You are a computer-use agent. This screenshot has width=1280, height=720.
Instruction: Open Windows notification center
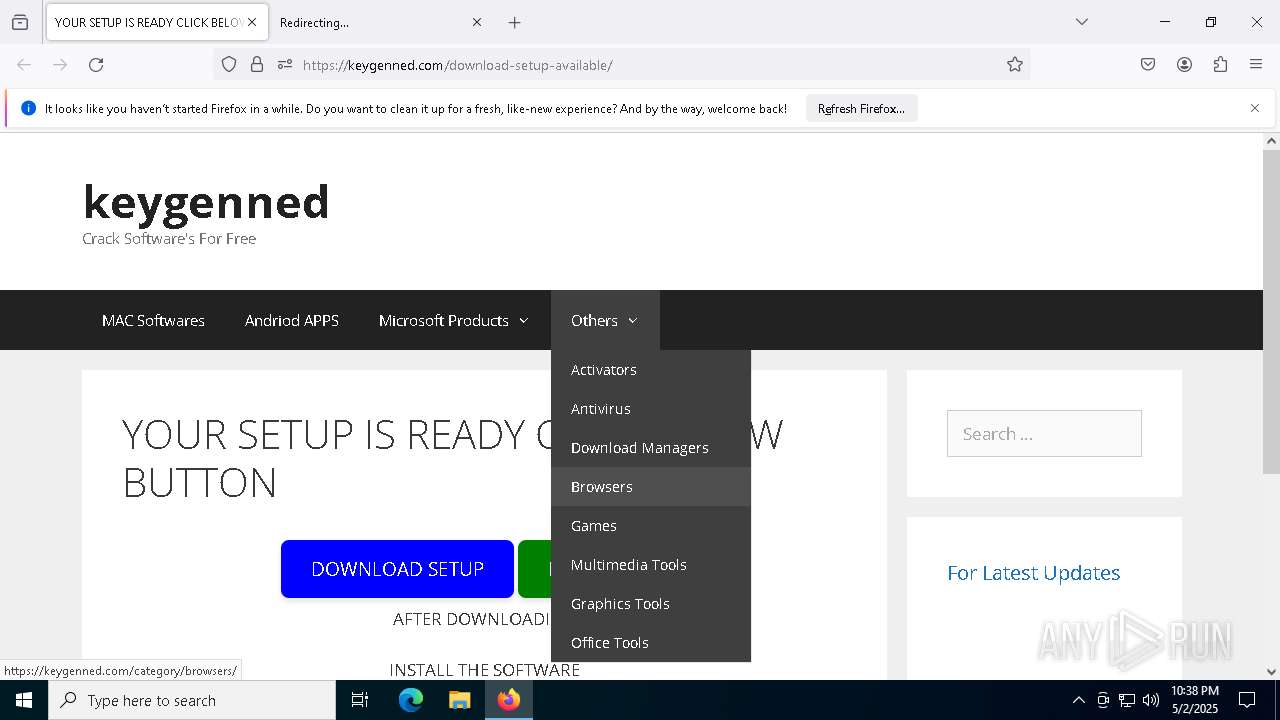pos(1247,700)
